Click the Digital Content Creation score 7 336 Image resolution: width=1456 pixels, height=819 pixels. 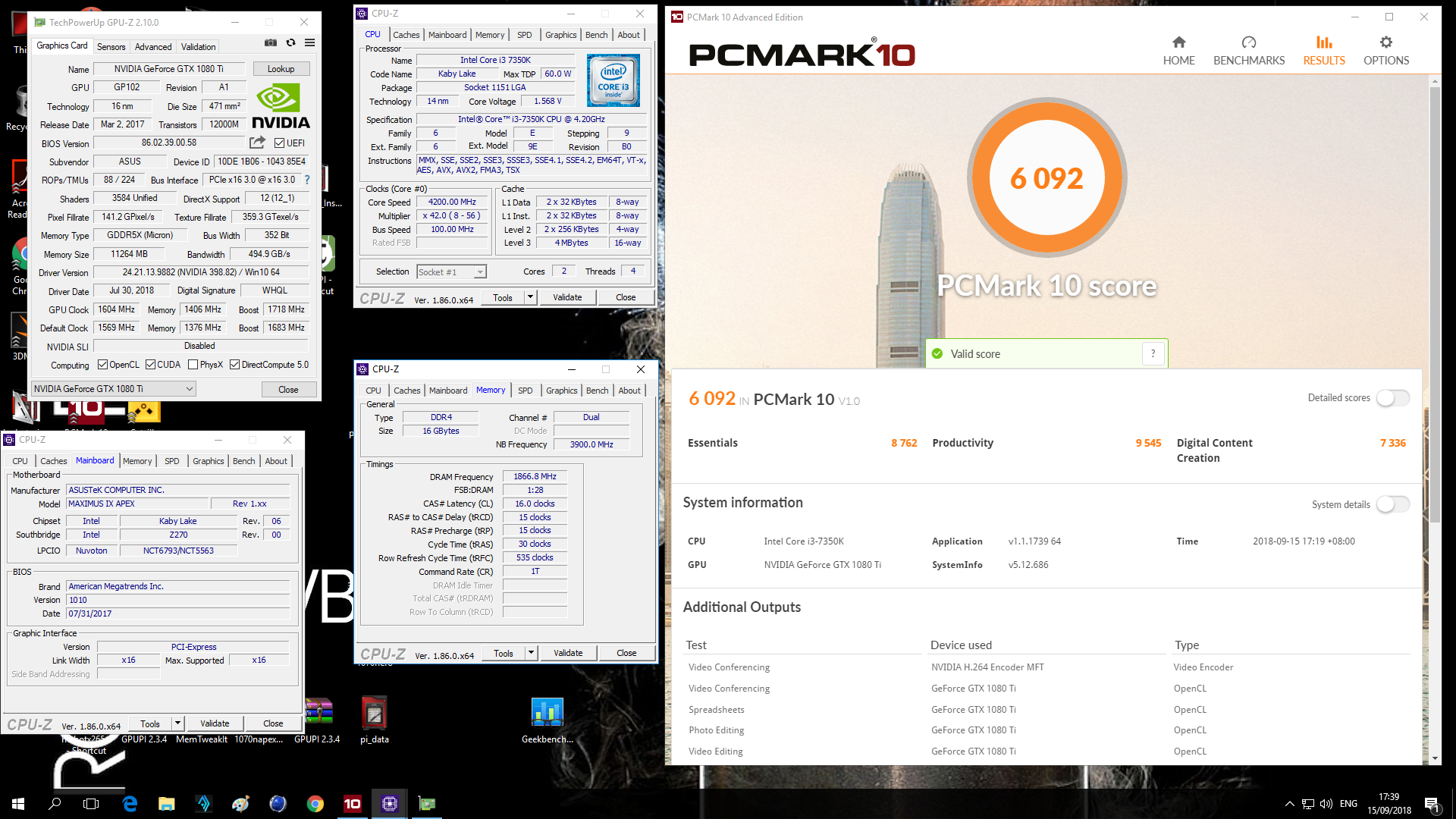[1392, 443]
